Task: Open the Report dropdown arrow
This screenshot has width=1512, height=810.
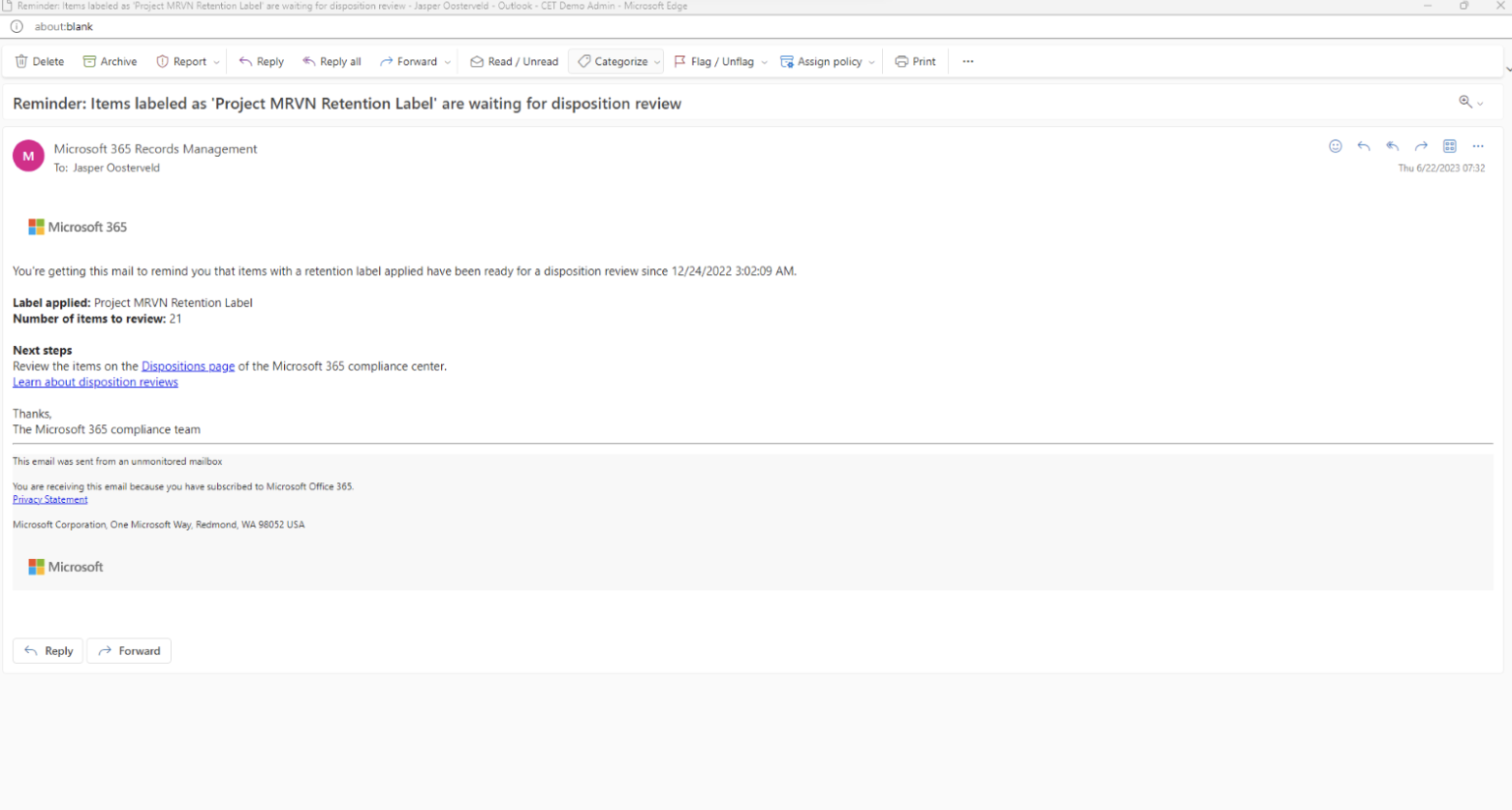Action: click(x=216, y=62)
